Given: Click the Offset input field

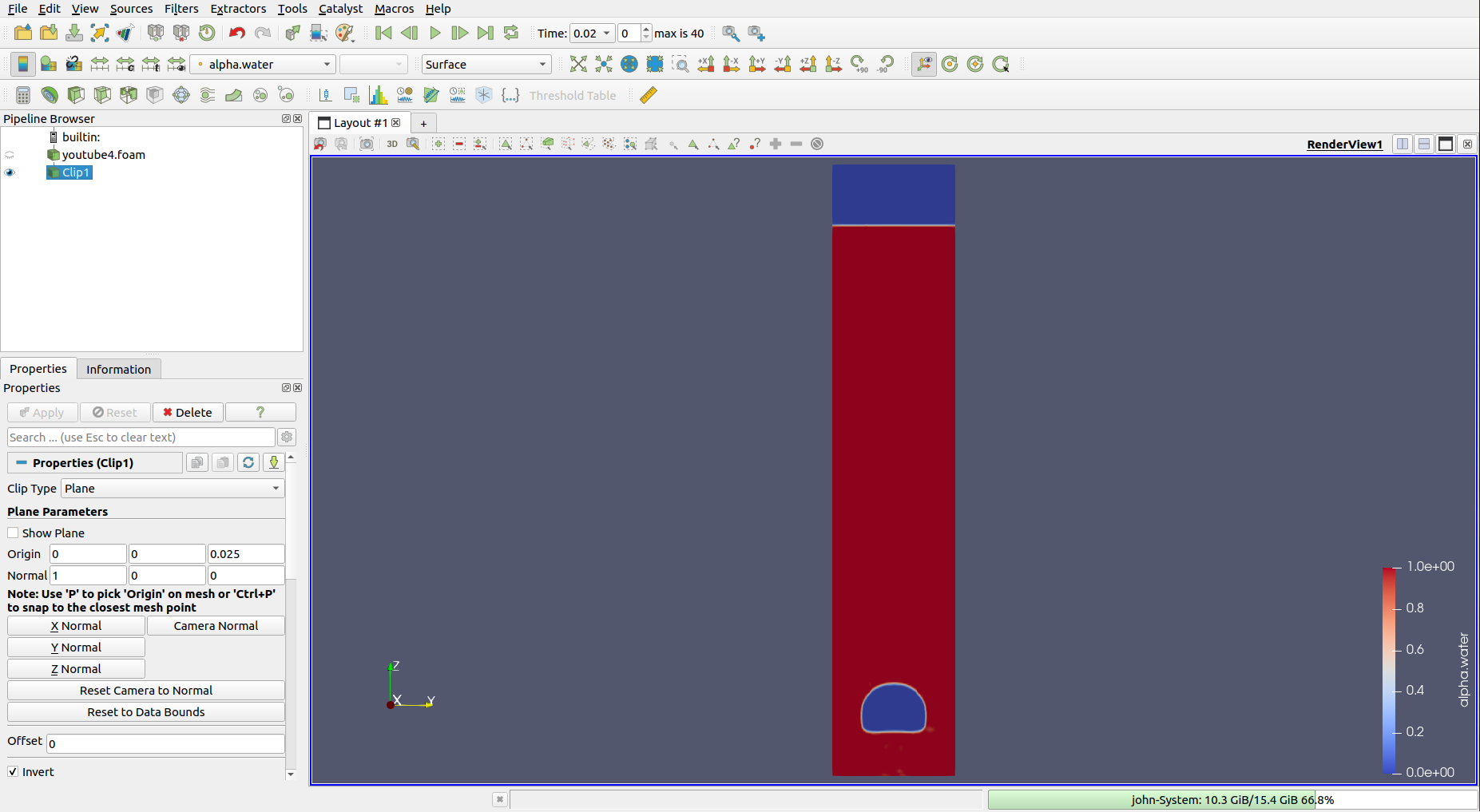Looking at the screenshot, I should click(x=164, y=743).
